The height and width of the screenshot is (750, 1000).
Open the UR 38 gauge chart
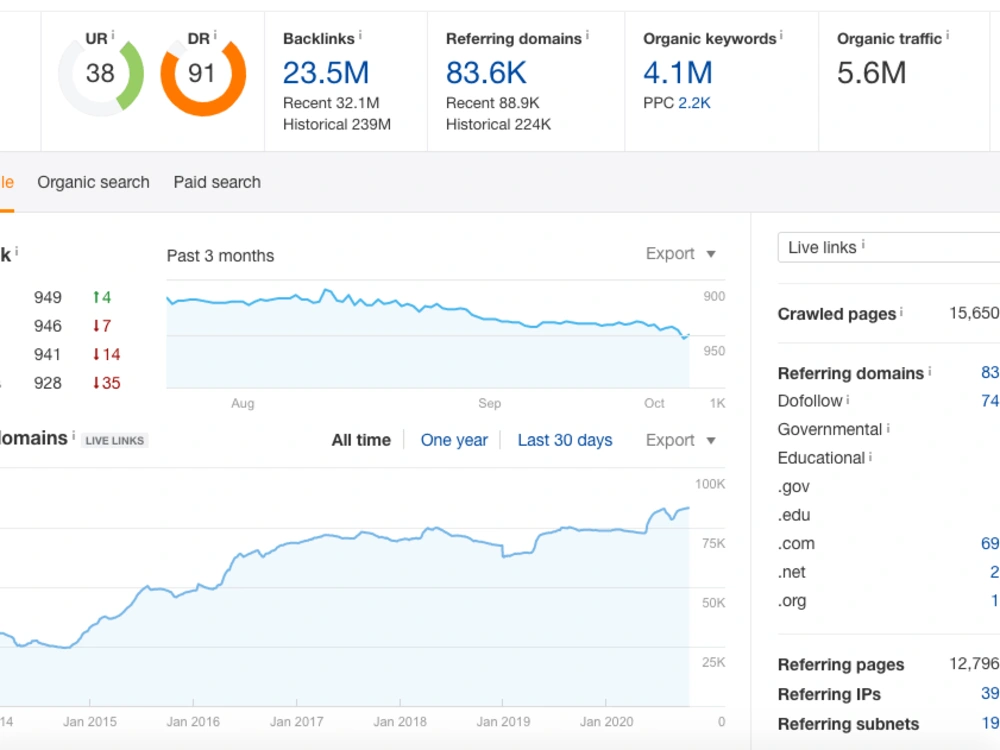(101, 75)
